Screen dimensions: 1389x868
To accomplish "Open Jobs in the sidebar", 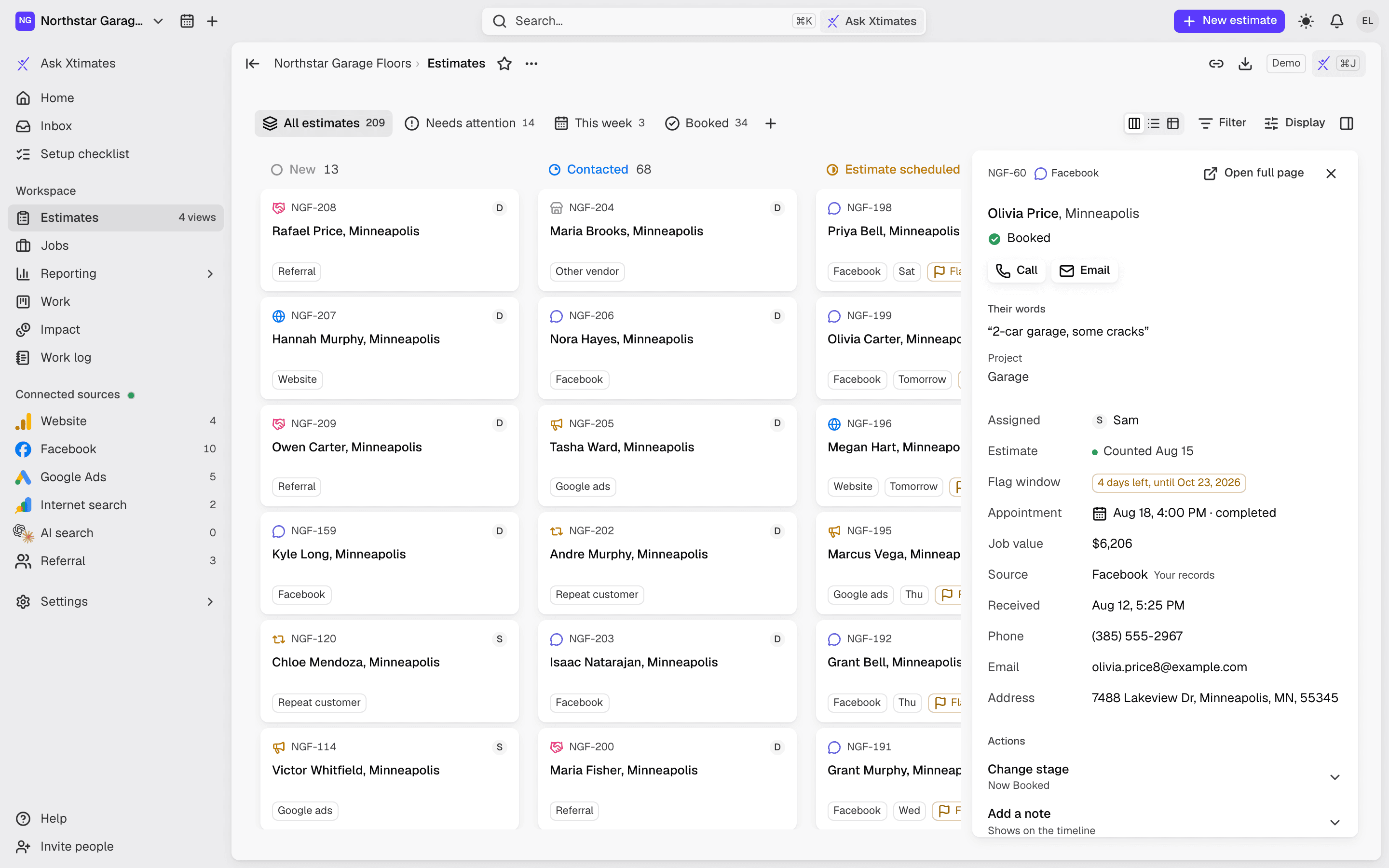I will click(x=116, y=246).
